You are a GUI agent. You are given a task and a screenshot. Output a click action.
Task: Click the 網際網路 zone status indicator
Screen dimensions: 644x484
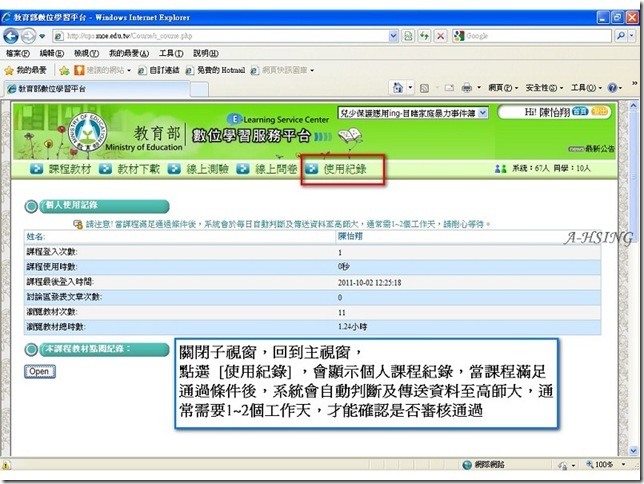(x=483, y=465)
